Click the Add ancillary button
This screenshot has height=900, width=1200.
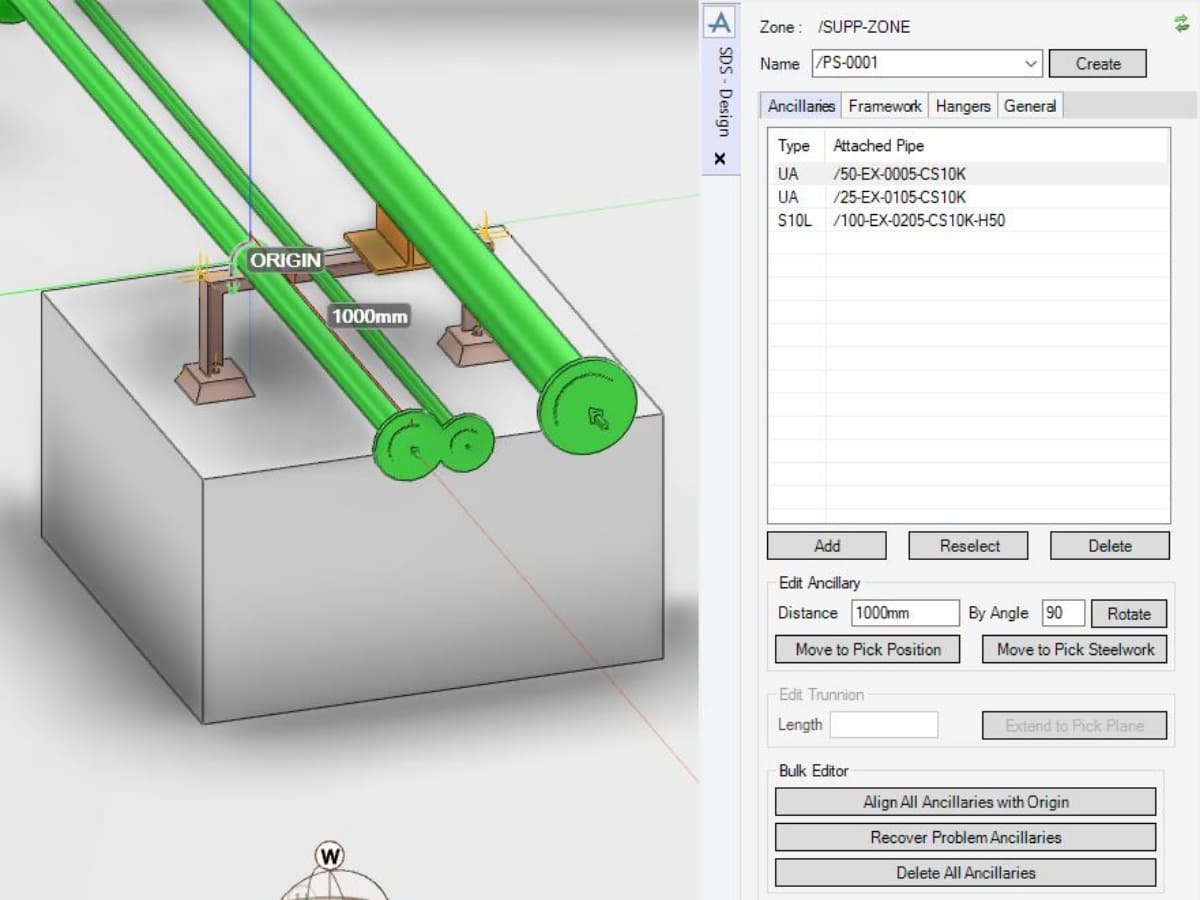coord(826,546)
